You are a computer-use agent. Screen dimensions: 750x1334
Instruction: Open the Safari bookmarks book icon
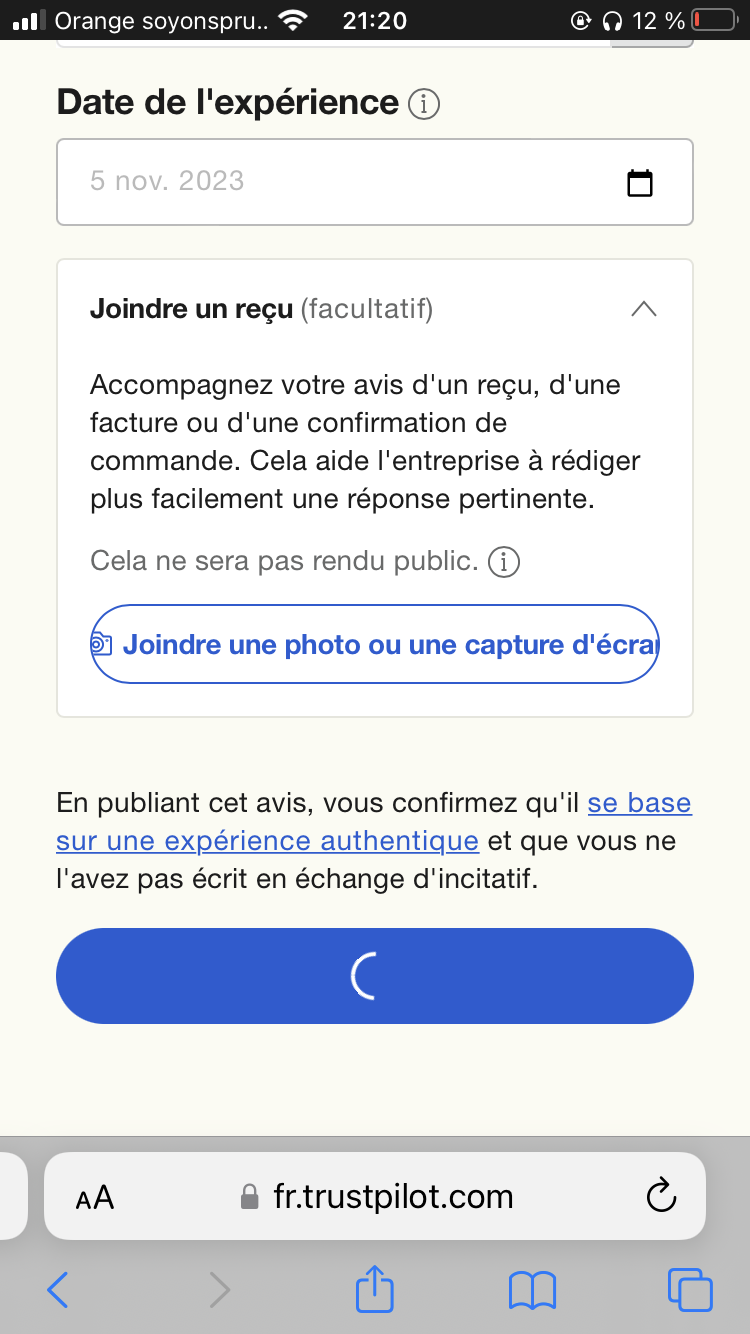pos(532,1290)
